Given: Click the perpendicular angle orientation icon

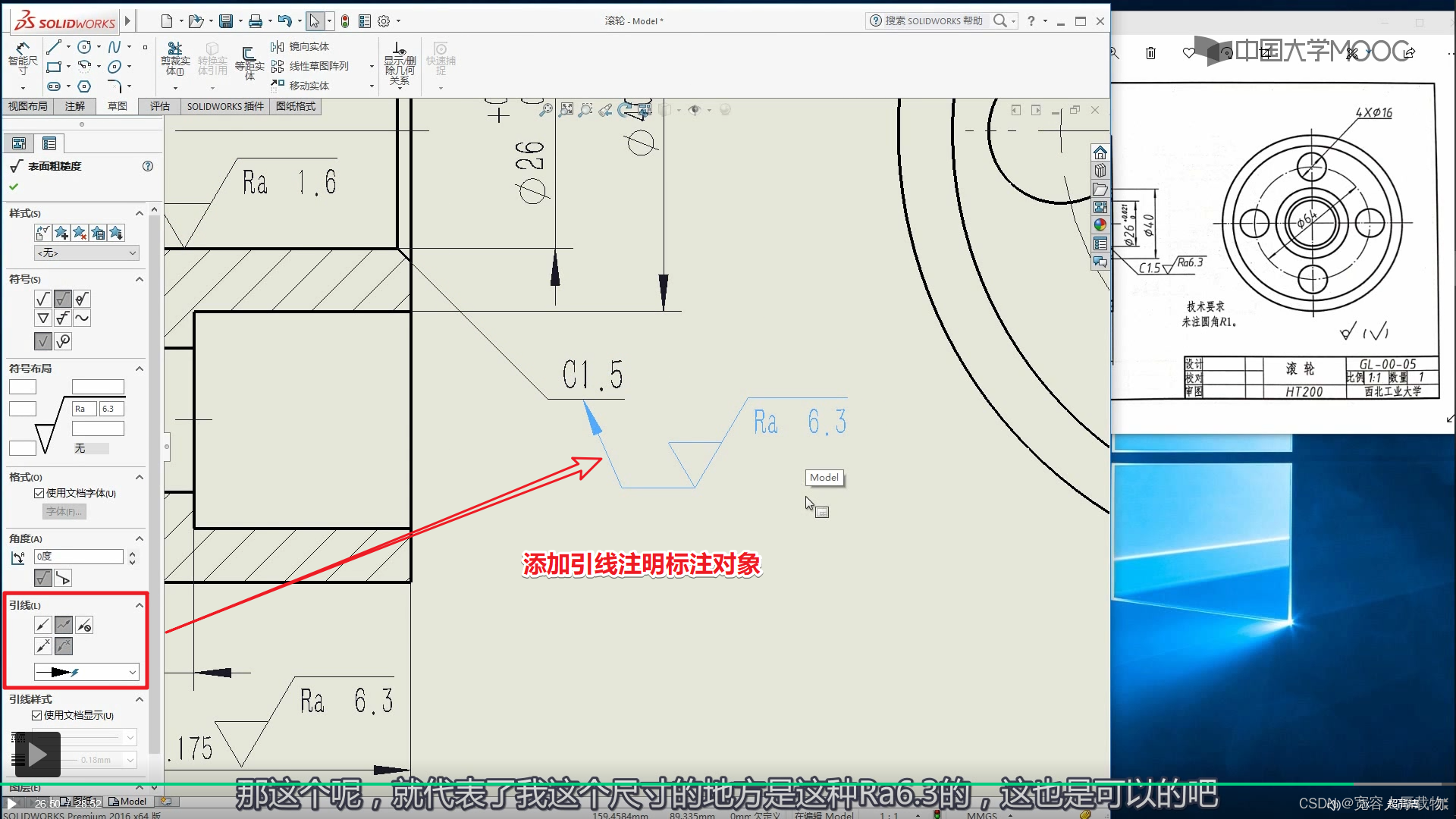Looking at the screenshot, I should click(x=63, y=579).
